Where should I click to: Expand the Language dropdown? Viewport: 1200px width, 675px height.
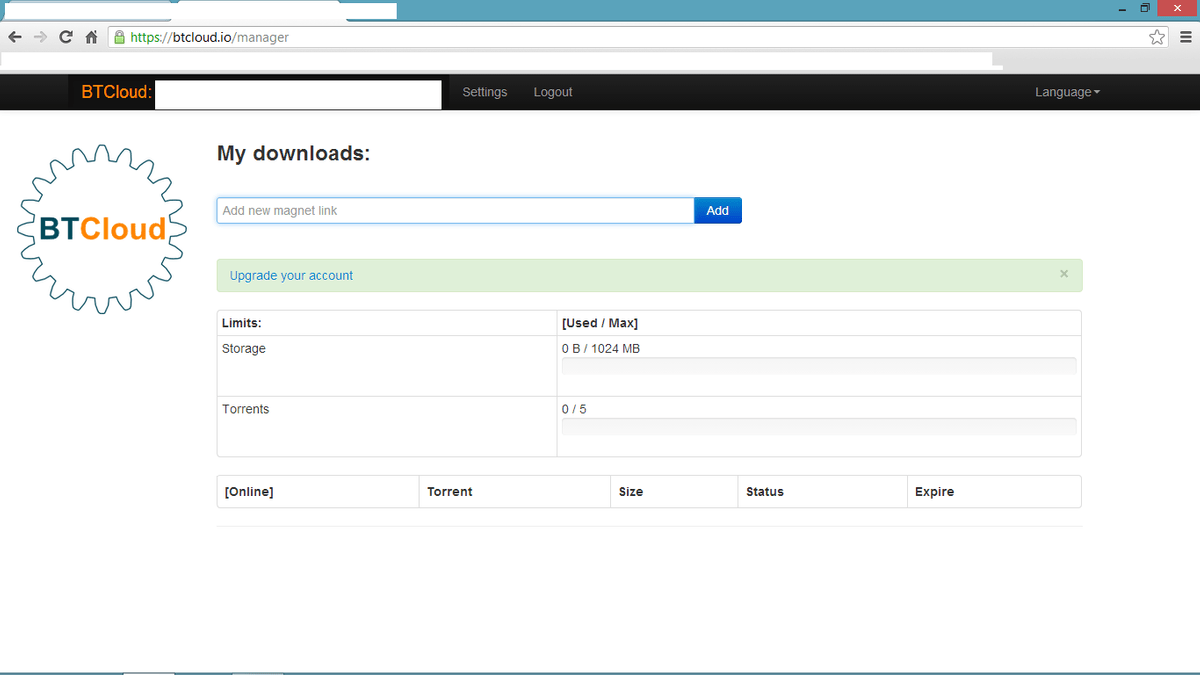point(1067,92)
